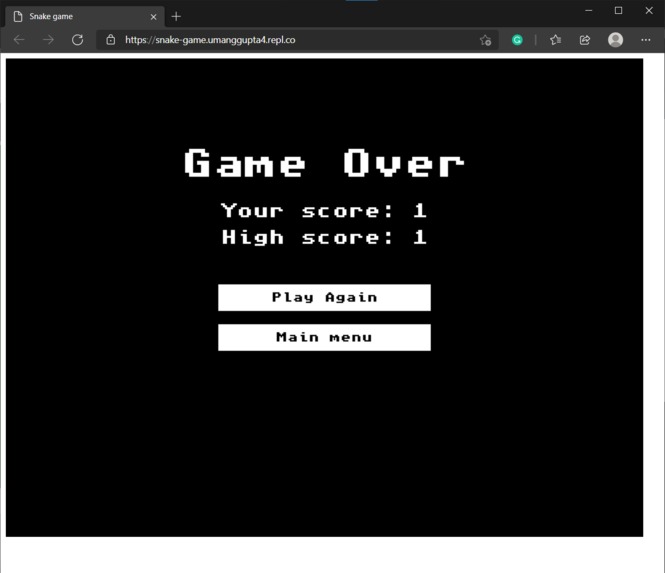Add this page to favorites

coord(486,40)
